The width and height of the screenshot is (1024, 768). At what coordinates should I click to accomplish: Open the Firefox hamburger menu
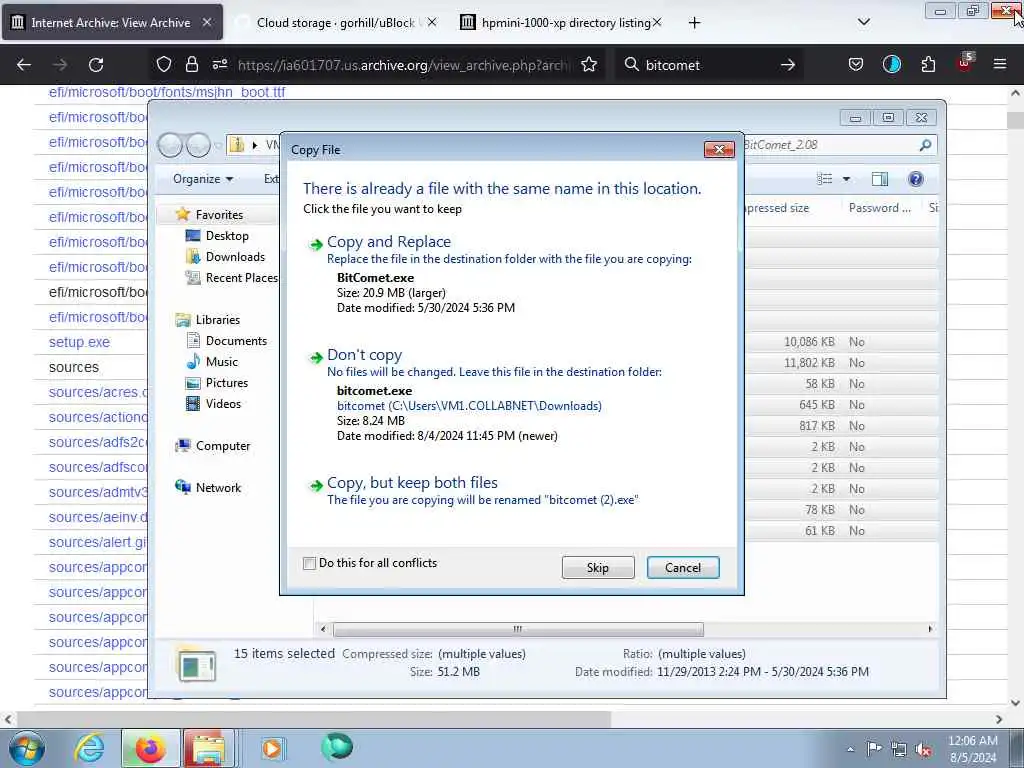(x=1000, y=64)
